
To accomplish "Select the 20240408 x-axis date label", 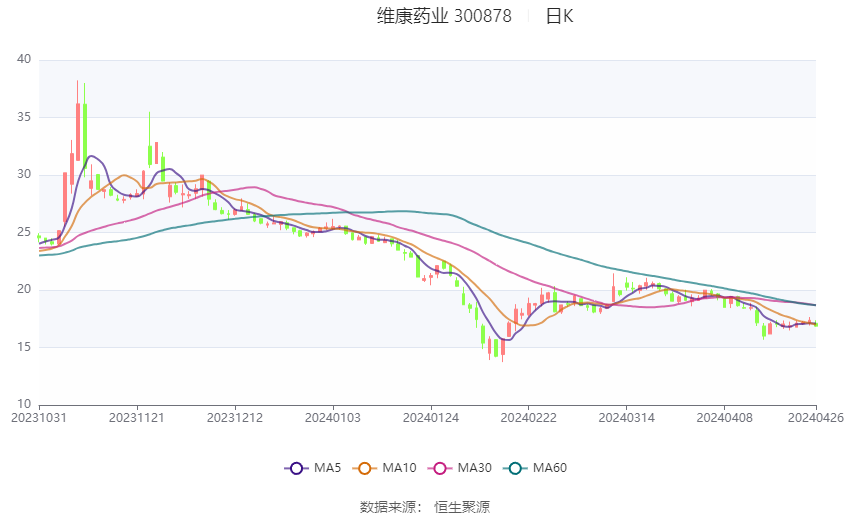I will point(725,418).
